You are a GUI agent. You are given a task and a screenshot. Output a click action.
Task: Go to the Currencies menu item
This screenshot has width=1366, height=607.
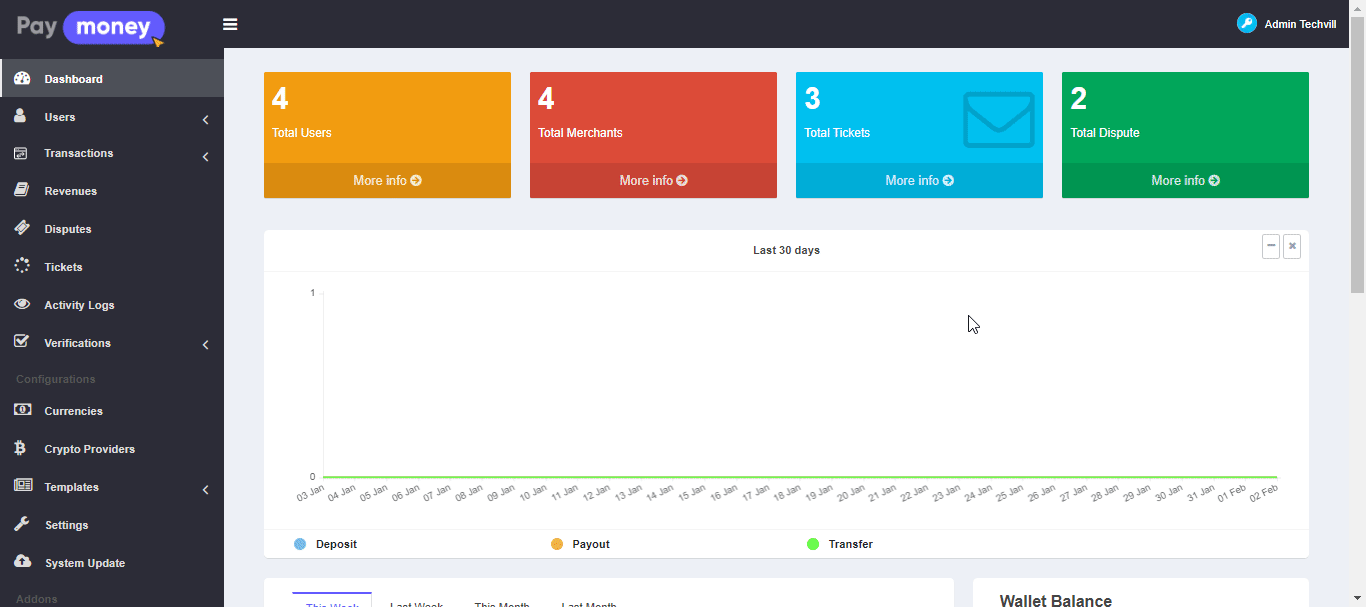tap(73, 411)
